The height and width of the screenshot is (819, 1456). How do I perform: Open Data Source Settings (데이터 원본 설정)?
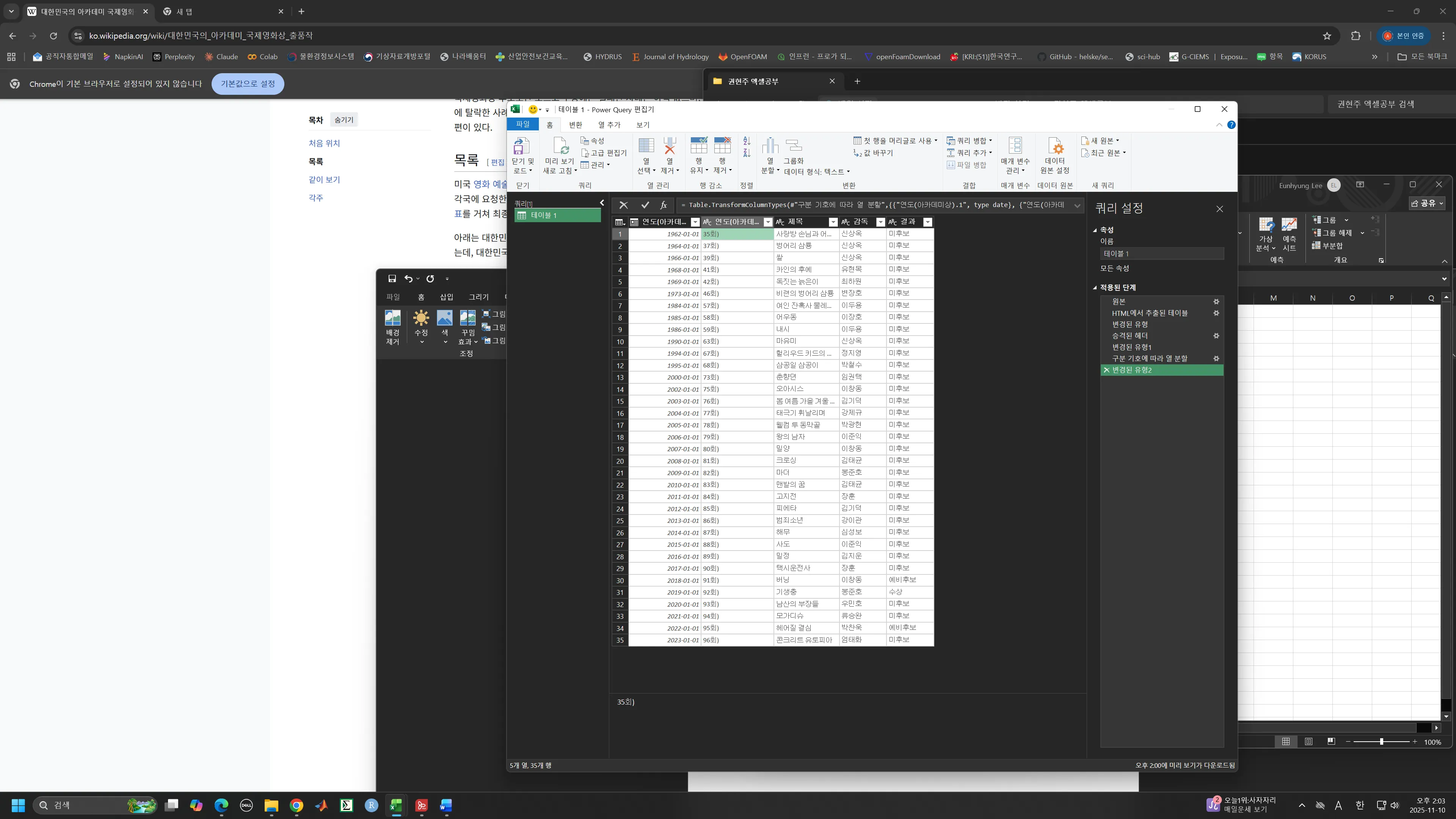pyautogui.click(x=1055, y=146)
